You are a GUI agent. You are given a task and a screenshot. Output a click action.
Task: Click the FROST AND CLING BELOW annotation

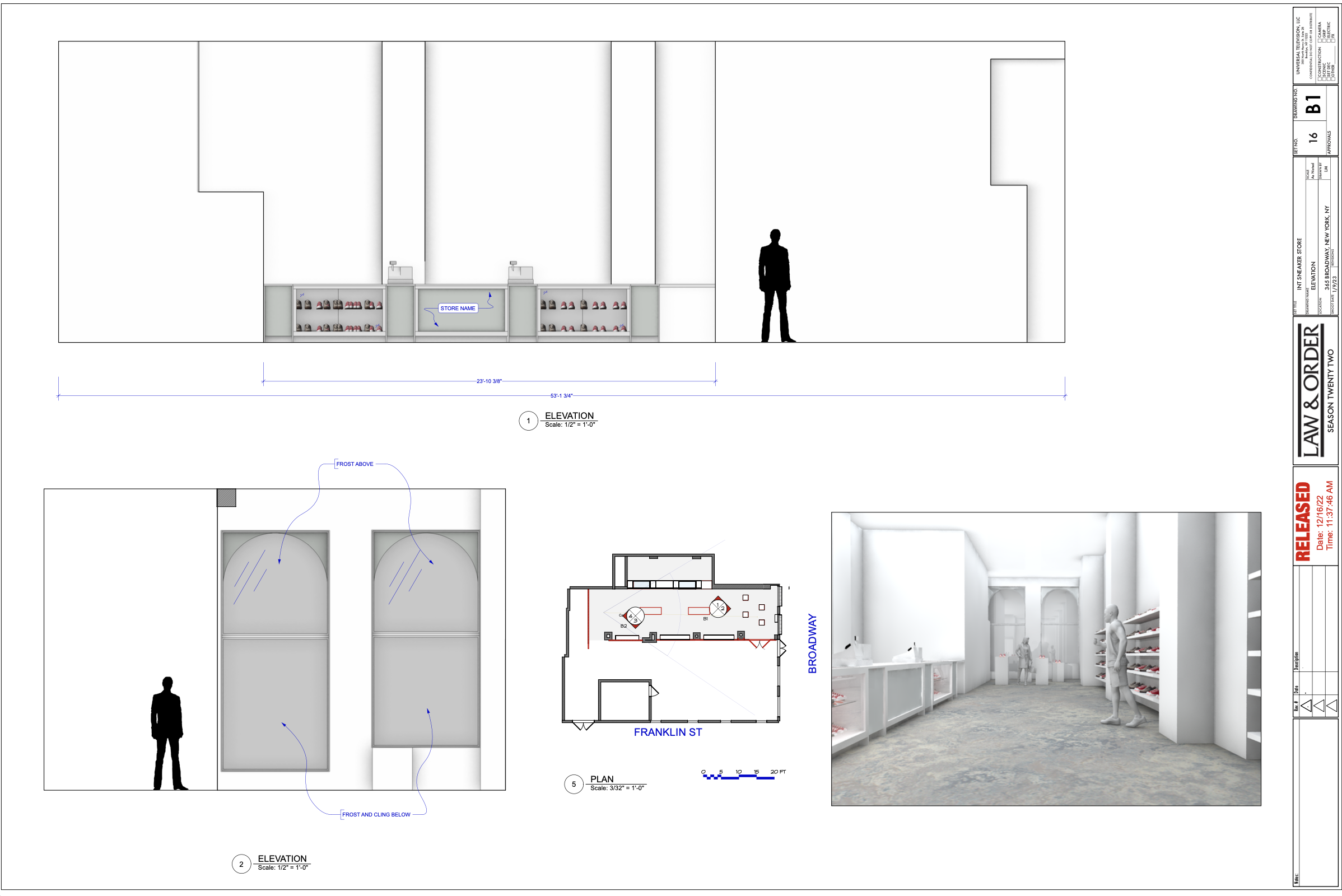pyautogui.click(x=375, y=814)
